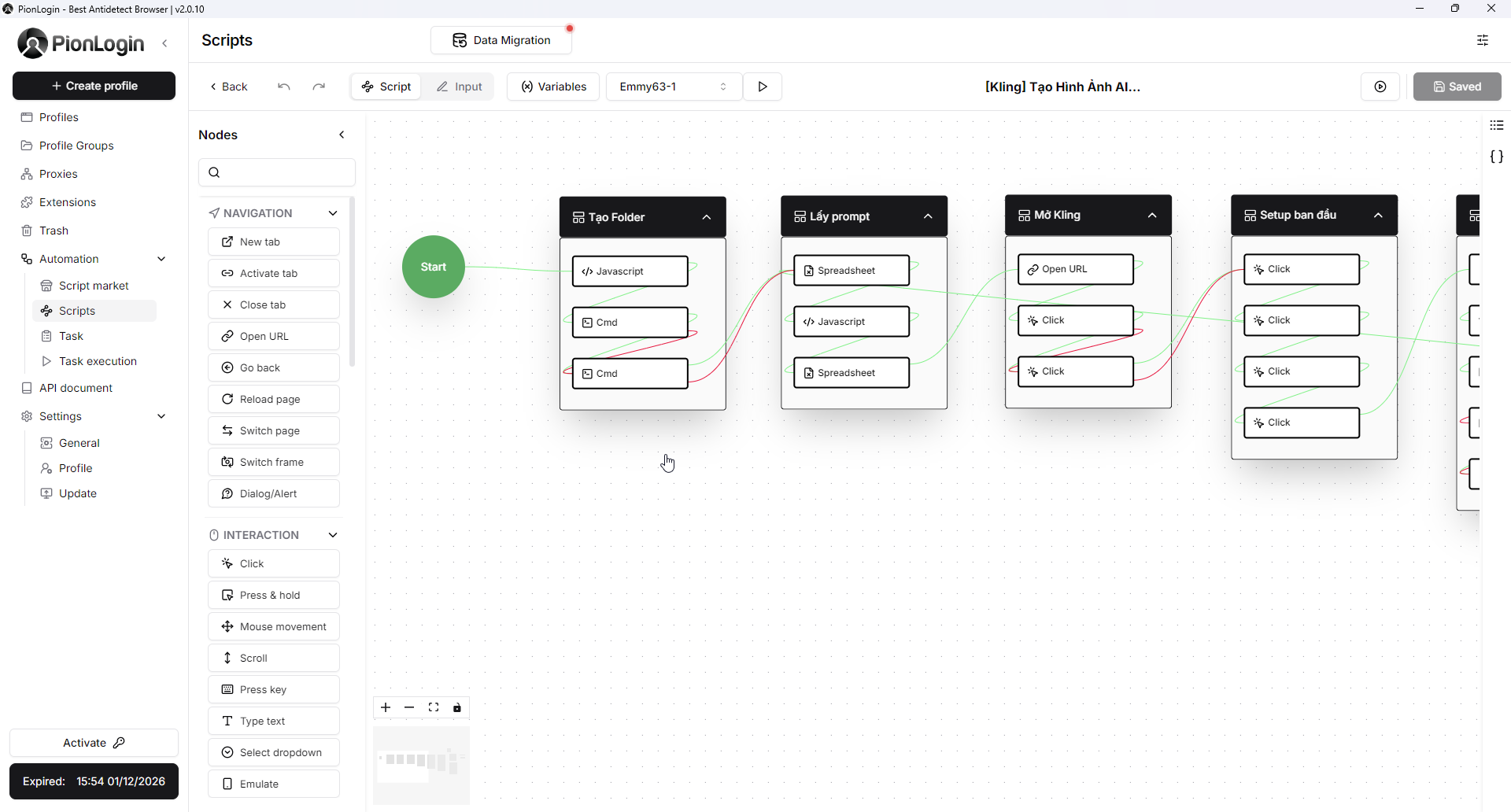This screenshot has width=1511, height=812.
Task: Click the redo arrow icon
Action: 319,87
